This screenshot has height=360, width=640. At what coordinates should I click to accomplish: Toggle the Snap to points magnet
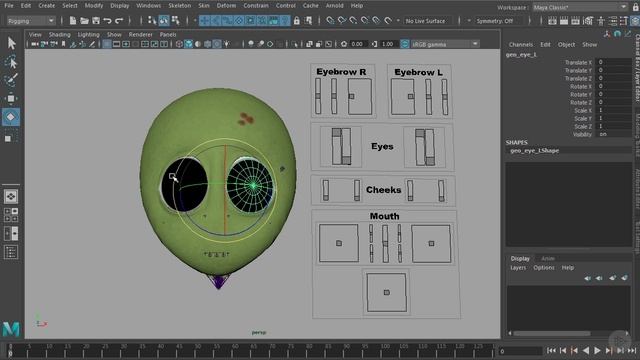tap(353, 21)
